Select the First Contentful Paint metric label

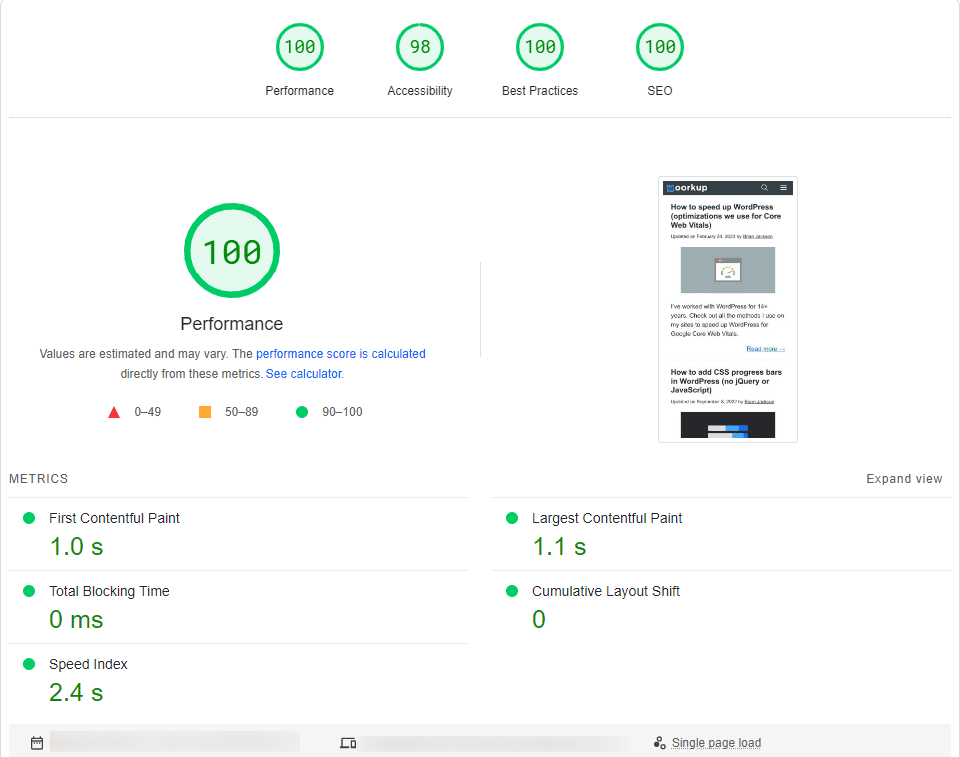tap(114, 518)
